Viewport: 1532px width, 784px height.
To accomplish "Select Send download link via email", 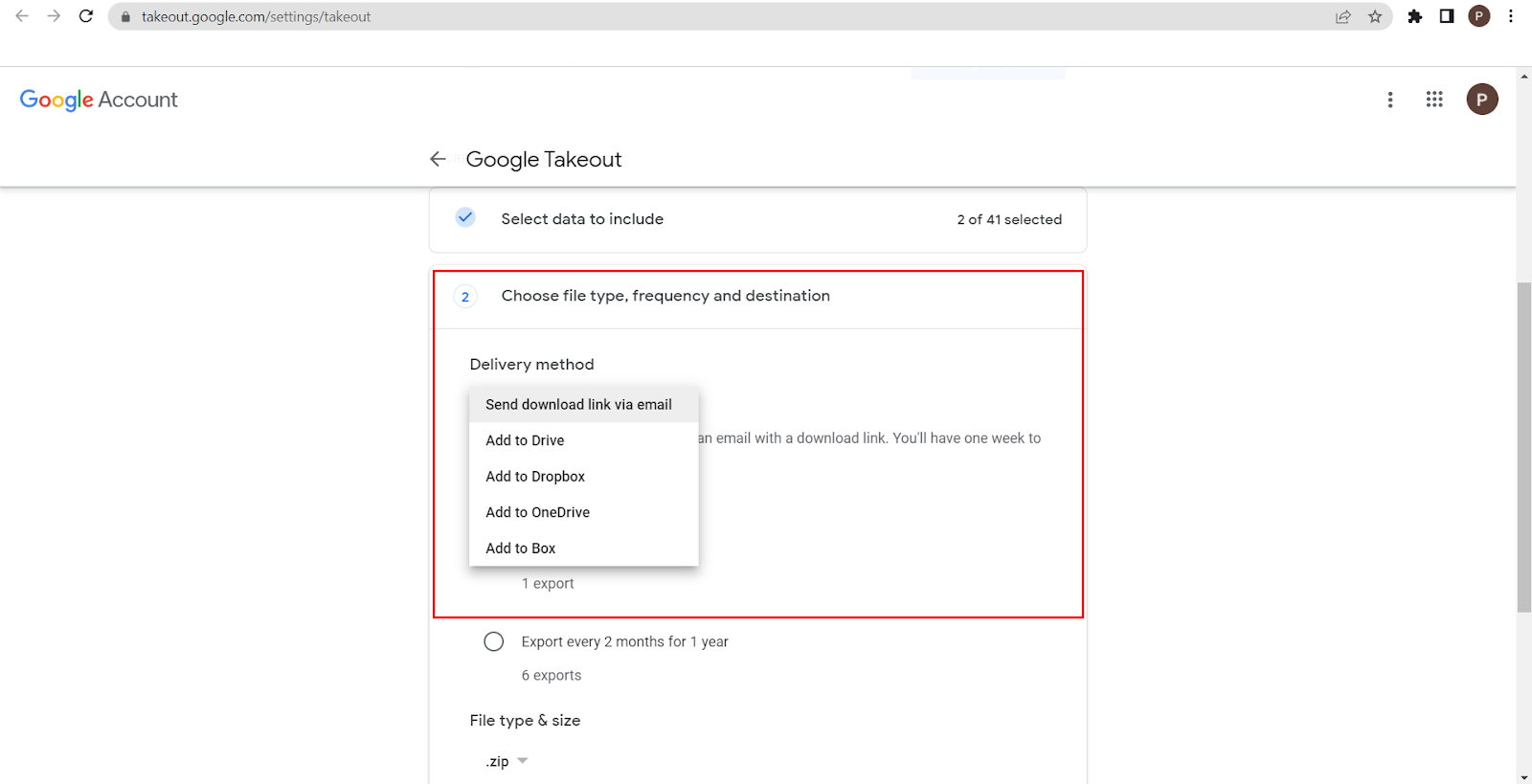I will tap(584, 405).
